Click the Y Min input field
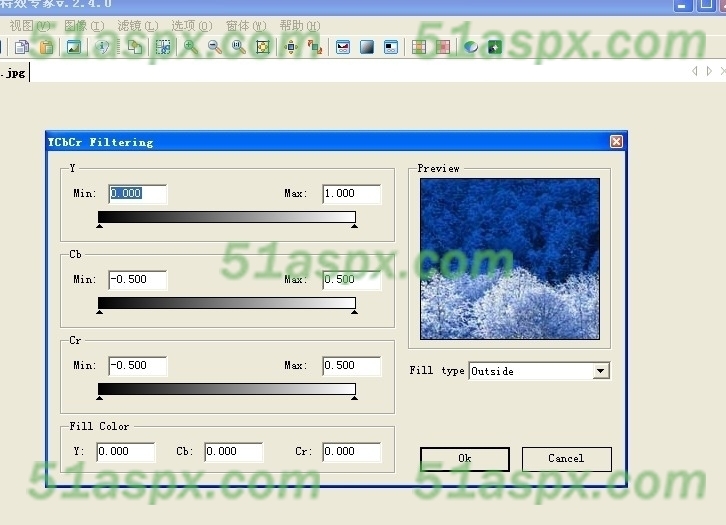This screenshot has height=525, width=726. (138, 194)
